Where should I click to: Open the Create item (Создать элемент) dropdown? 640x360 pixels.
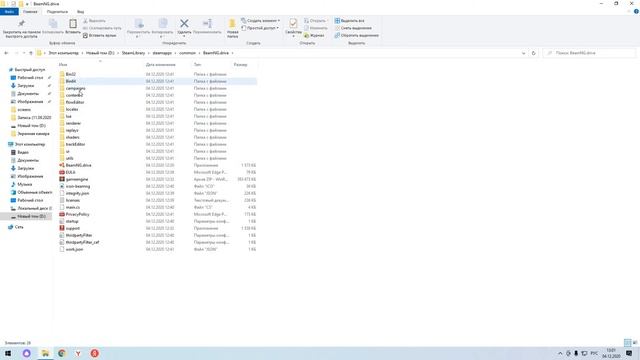[x=260, y=20]
